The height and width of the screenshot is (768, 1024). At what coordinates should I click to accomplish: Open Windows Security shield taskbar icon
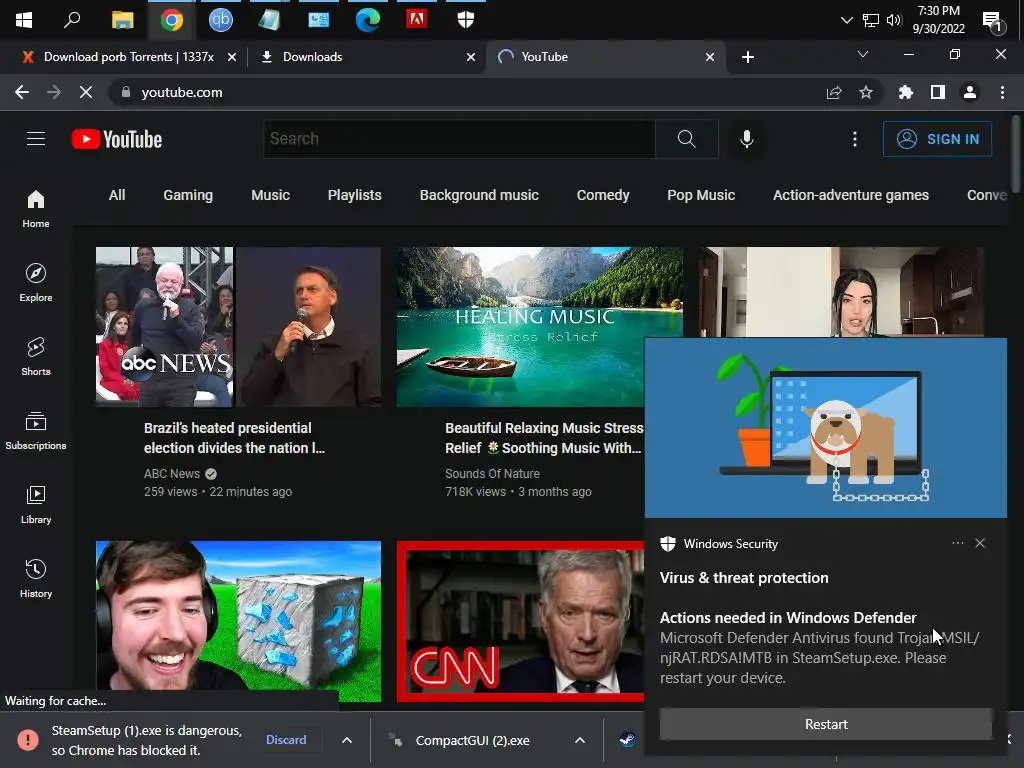(466, 20)
